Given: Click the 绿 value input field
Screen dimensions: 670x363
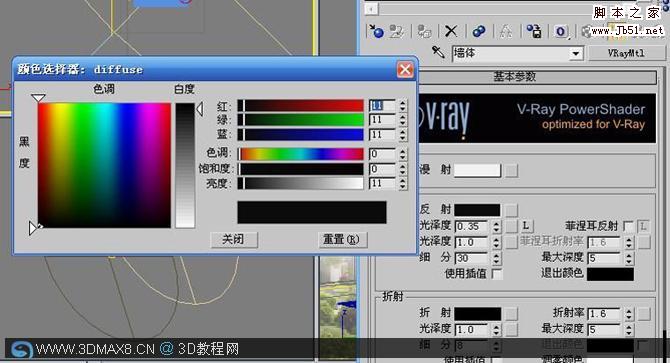Looking at the screenshot, I should pos(383,120).
